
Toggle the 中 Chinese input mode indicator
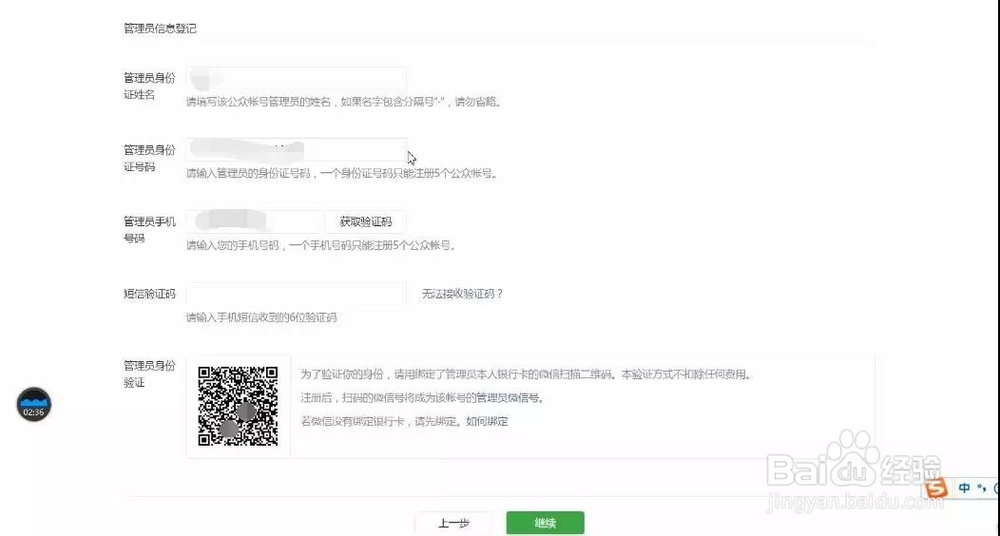(x=964, y=488)
